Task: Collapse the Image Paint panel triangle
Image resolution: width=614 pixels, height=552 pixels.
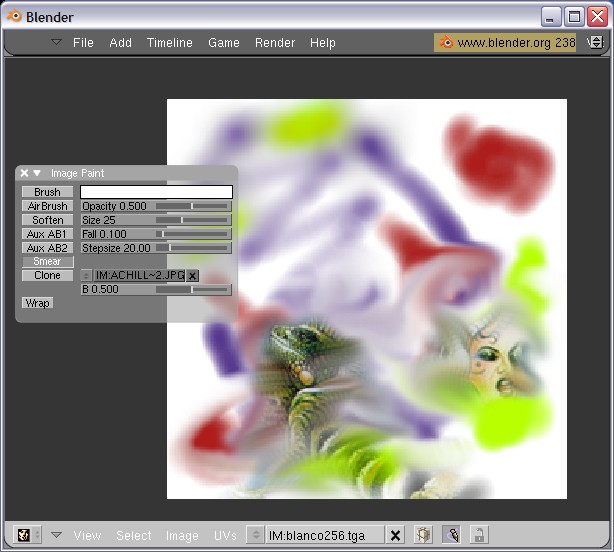Action: pyautogui.click(x=37, y=173)
